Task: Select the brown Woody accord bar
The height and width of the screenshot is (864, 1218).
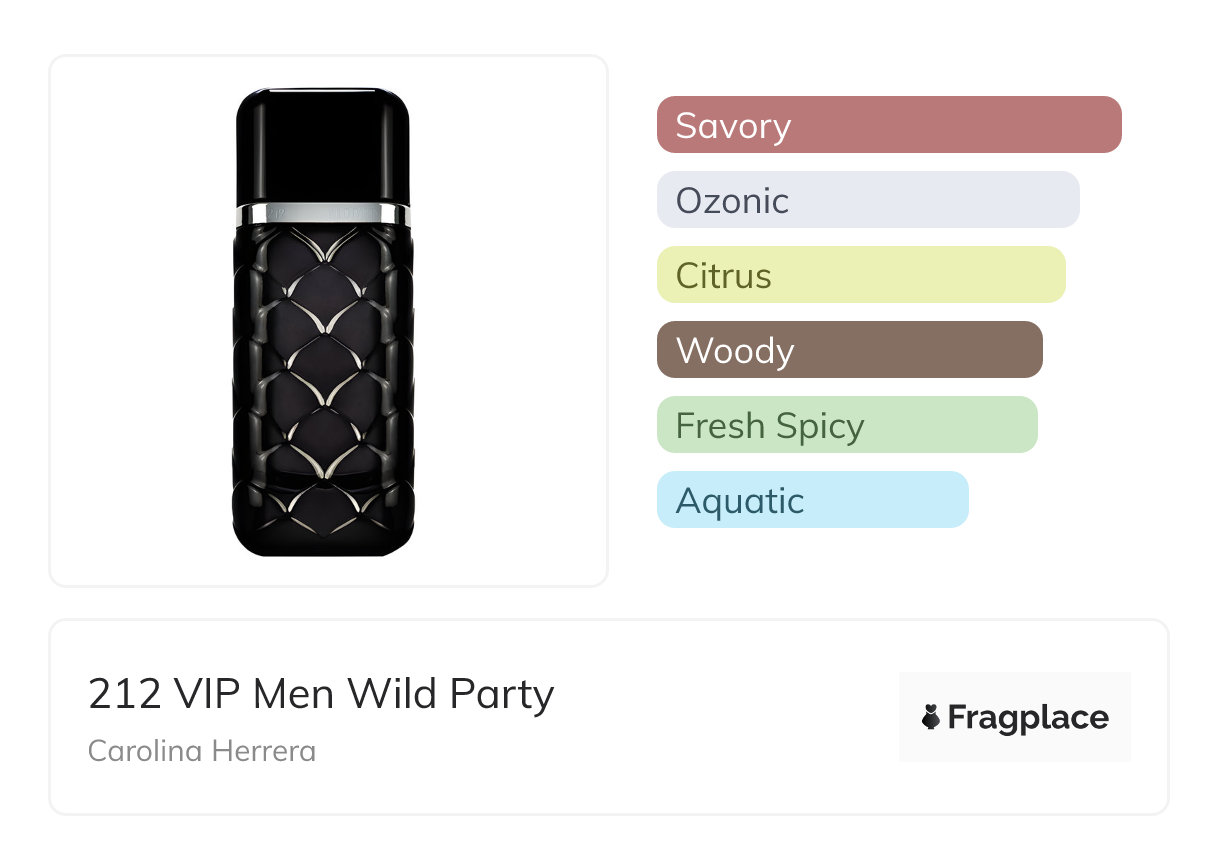Action: click(x=849, y=350)
